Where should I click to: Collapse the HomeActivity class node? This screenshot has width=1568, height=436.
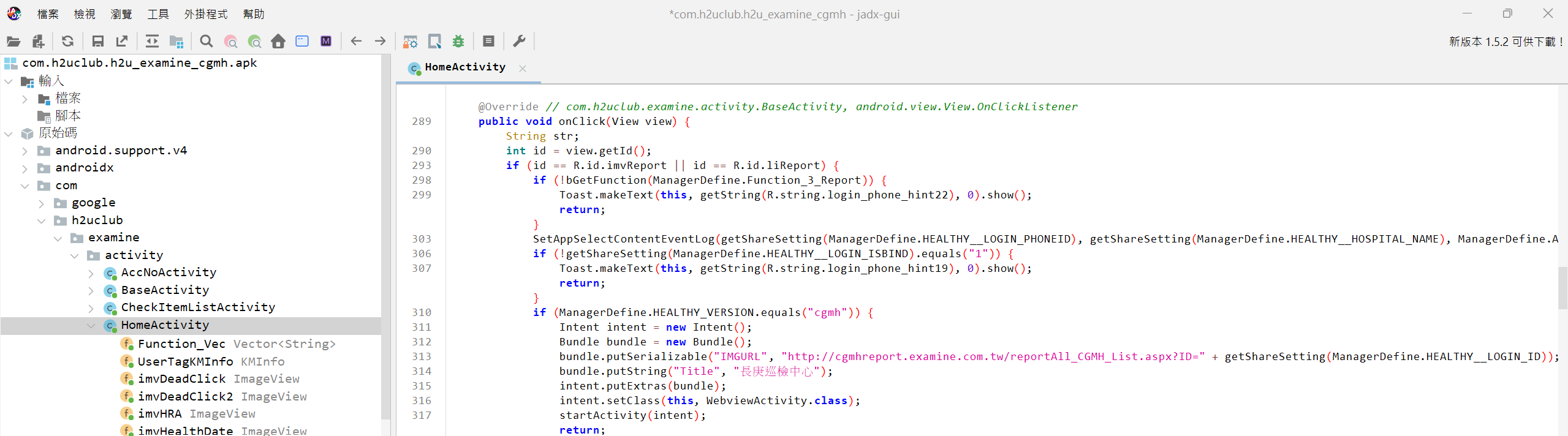click(x=91, y=326)
